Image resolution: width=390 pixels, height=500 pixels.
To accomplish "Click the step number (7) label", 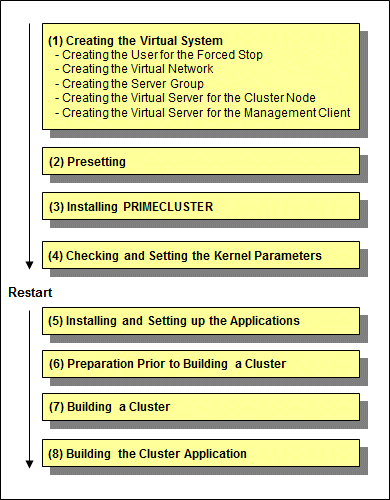I will [56, 407].
